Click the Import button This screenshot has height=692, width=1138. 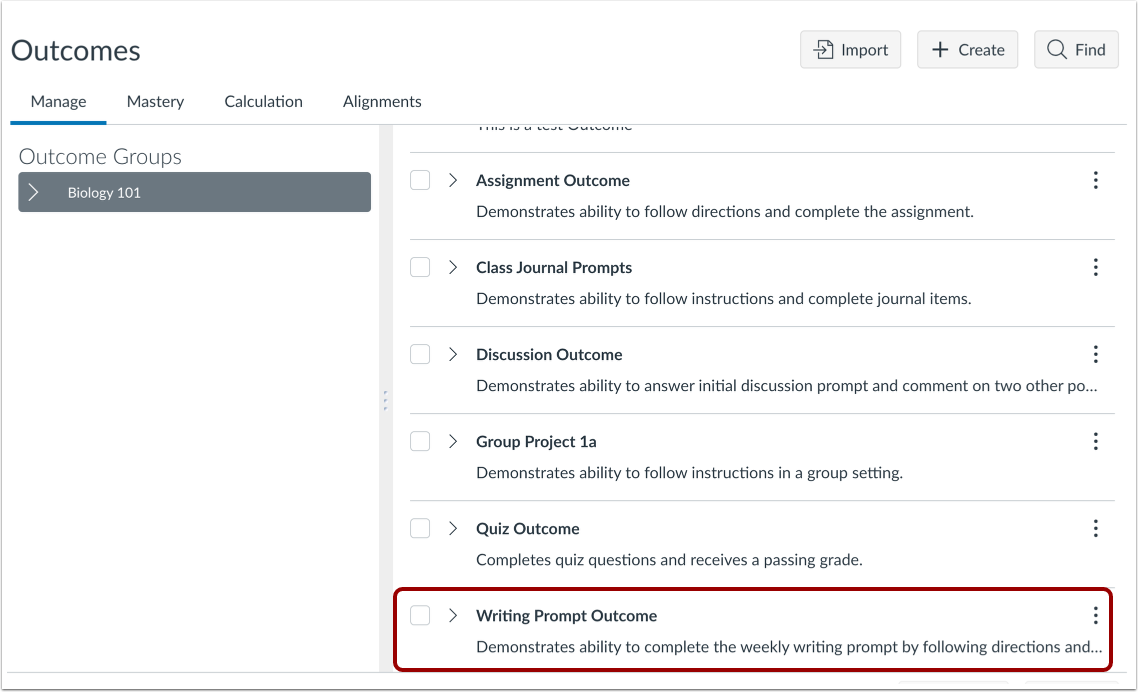tap(850, 50)
